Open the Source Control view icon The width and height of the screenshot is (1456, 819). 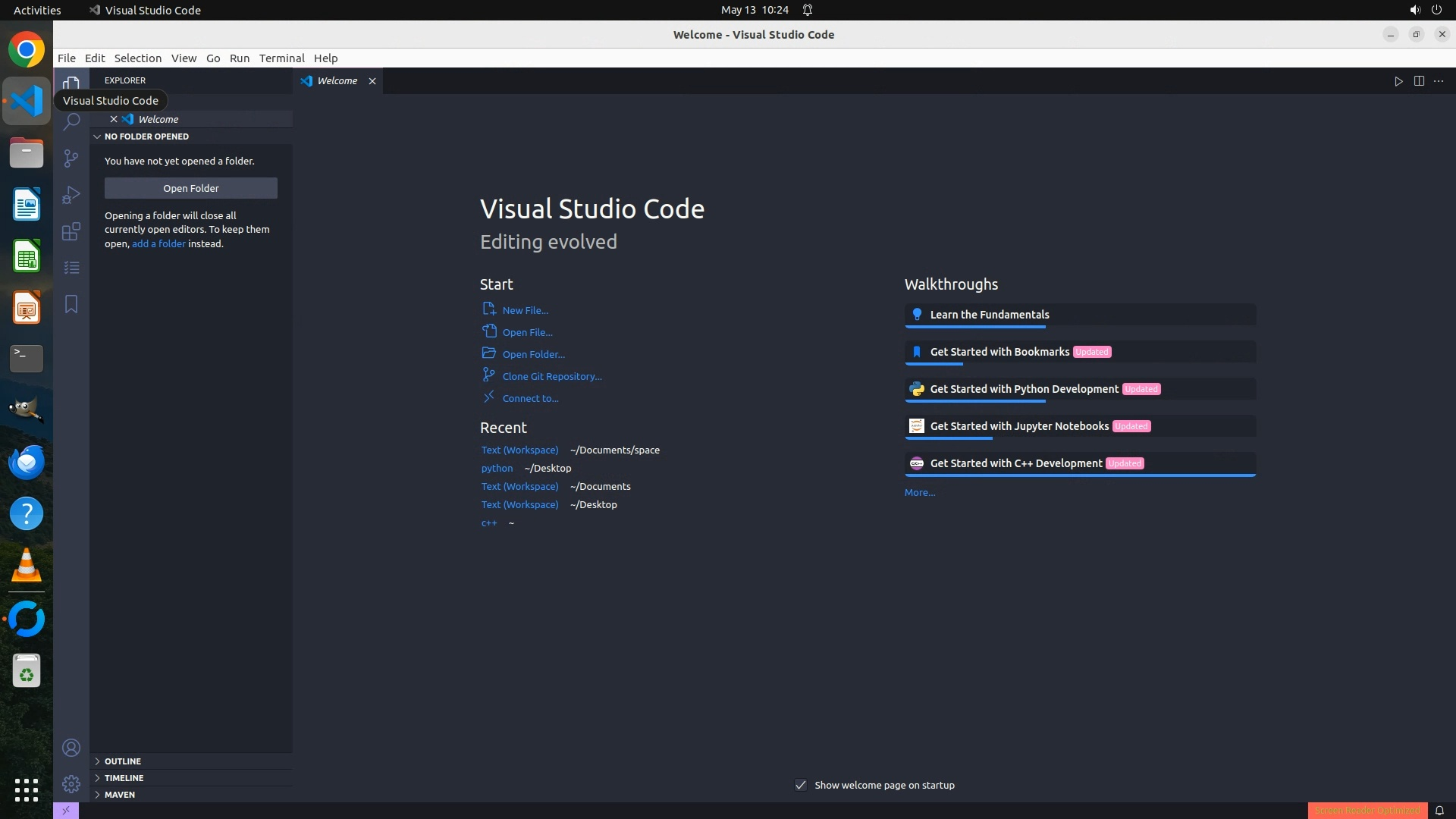[x=71, y=158]
